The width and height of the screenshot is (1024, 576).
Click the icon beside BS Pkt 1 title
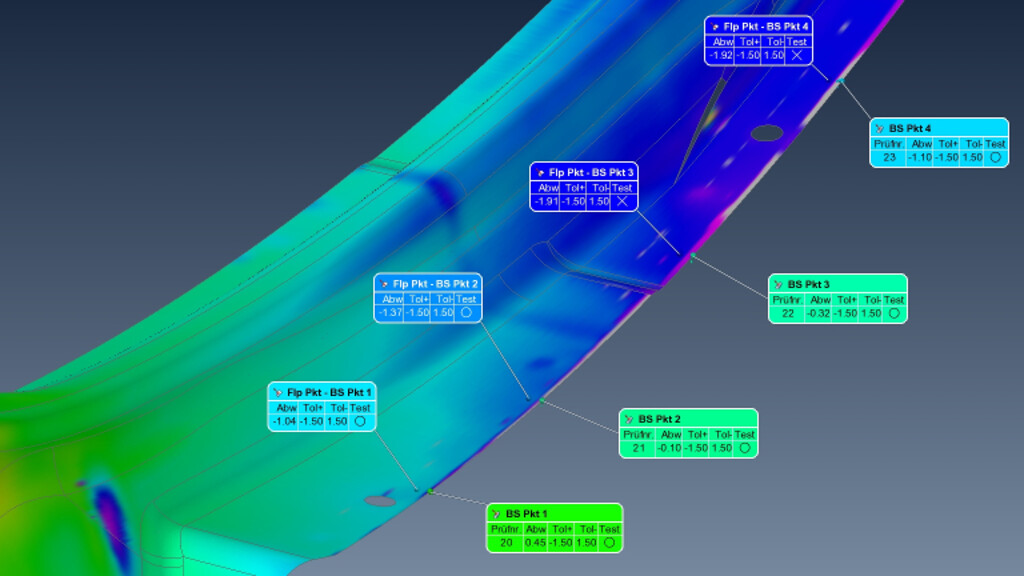[x=496, y=514]
